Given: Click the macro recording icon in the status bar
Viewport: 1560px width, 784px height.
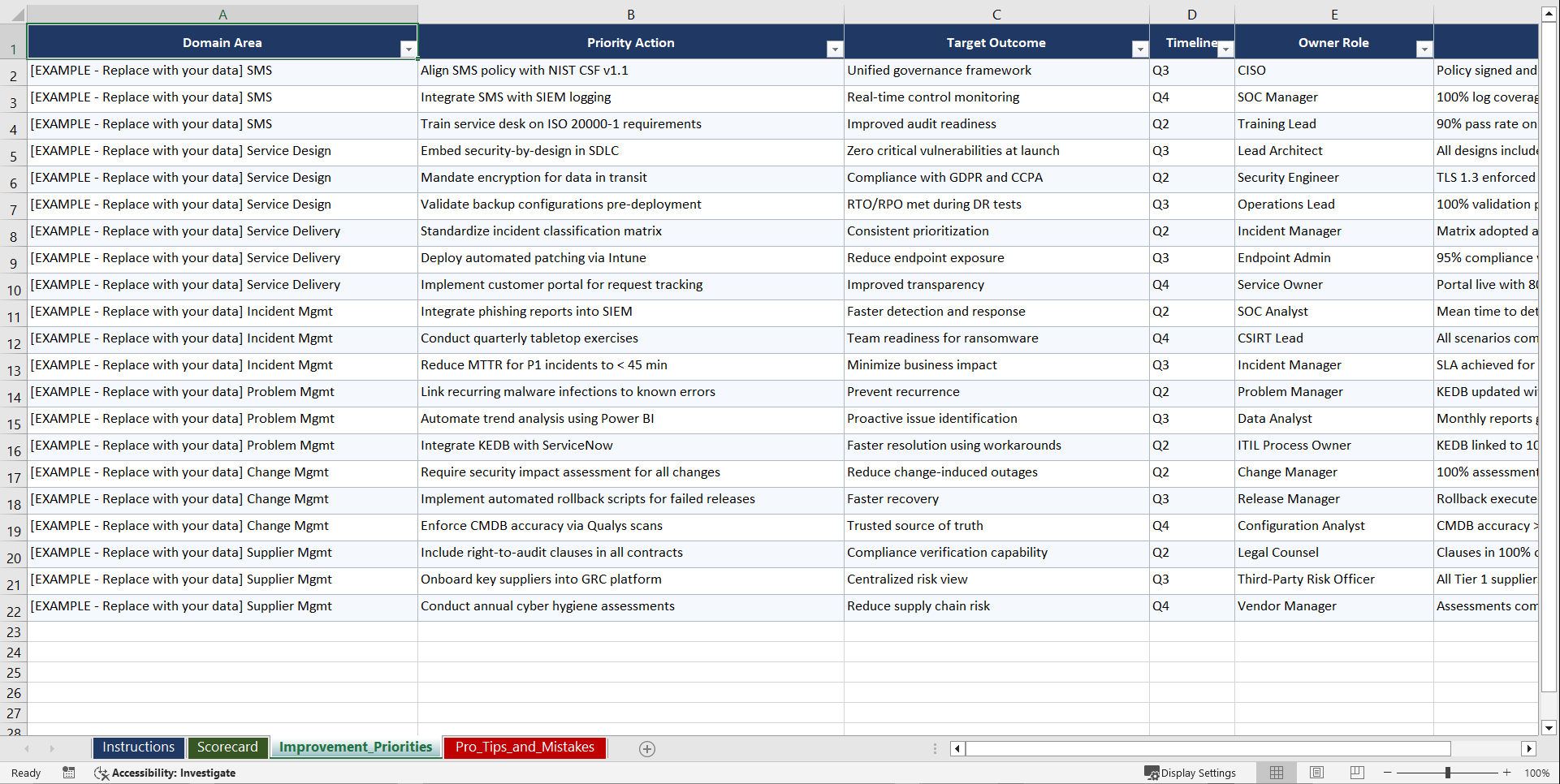Looking at the screenshot, I should [69, 773].
